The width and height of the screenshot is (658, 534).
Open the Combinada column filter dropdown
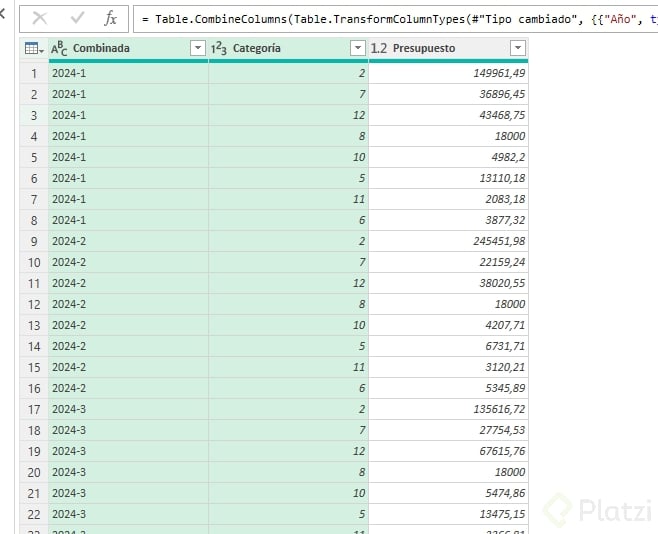click(x=197, y=48)
